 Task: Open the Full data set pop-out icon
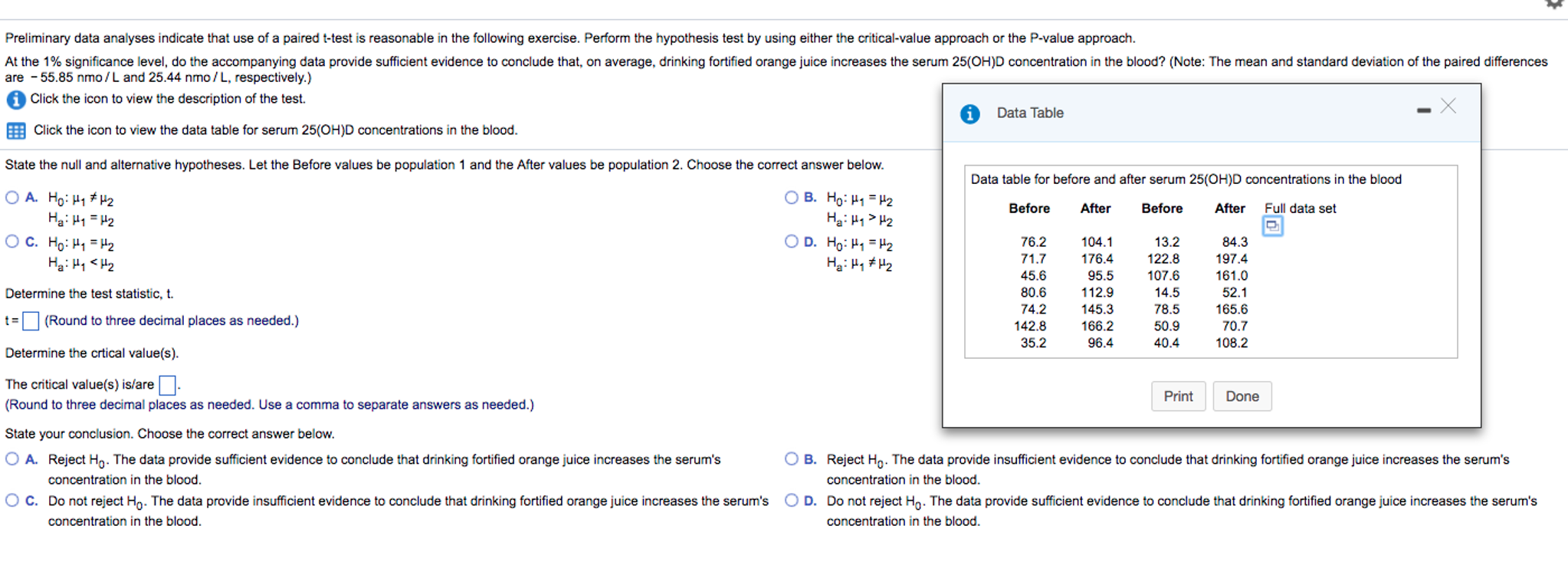1271,226
